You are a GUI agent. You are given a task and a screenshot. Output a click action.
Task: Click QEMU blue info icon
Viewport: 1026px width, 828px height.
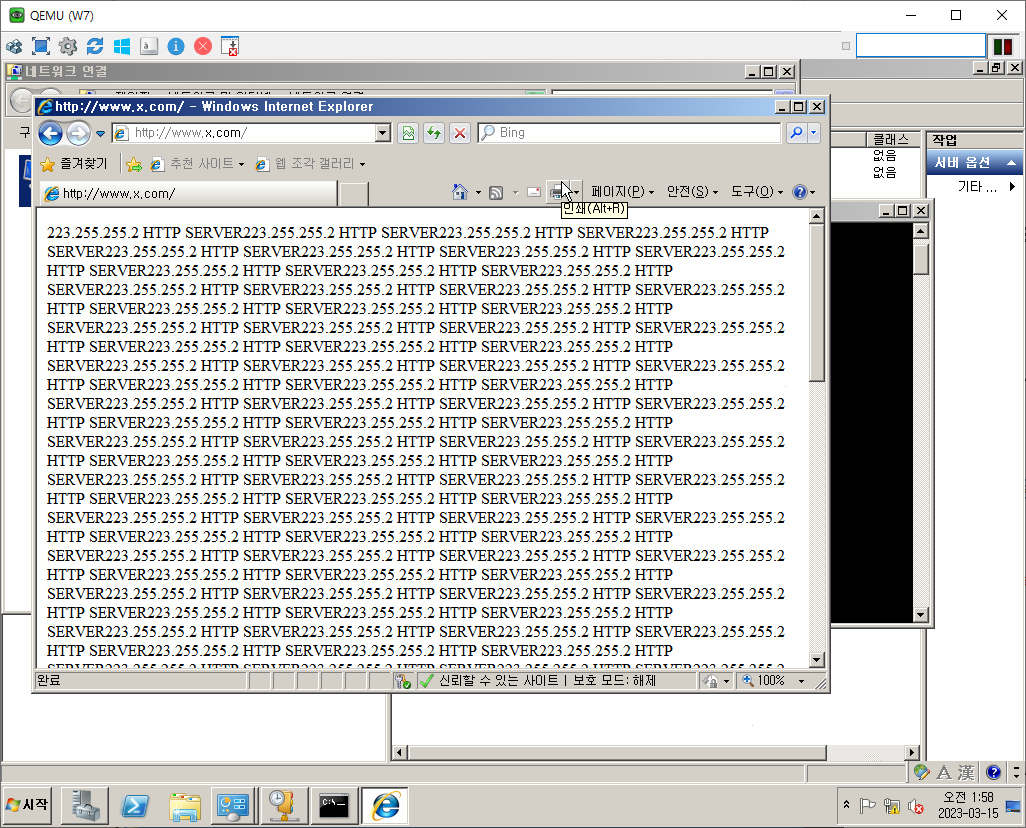(176, 46)
